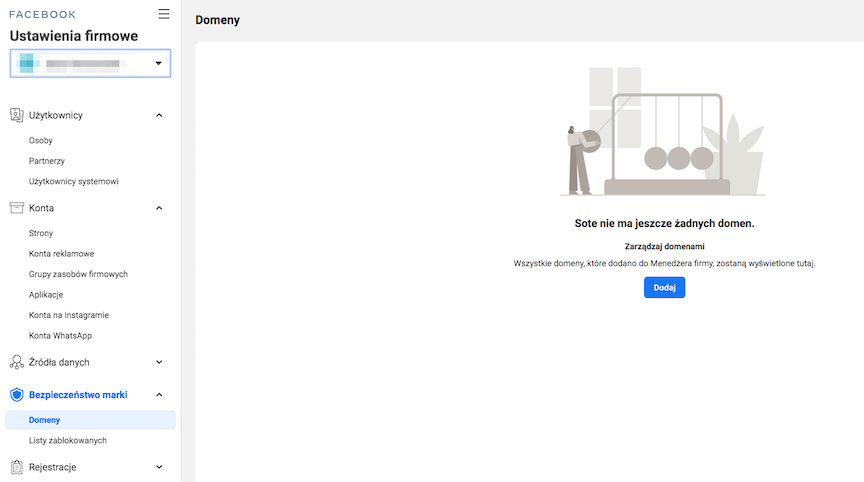Collapse the Bezpieczeństwo marki chevron
This screenshot has height=482, width=864.
159,395
